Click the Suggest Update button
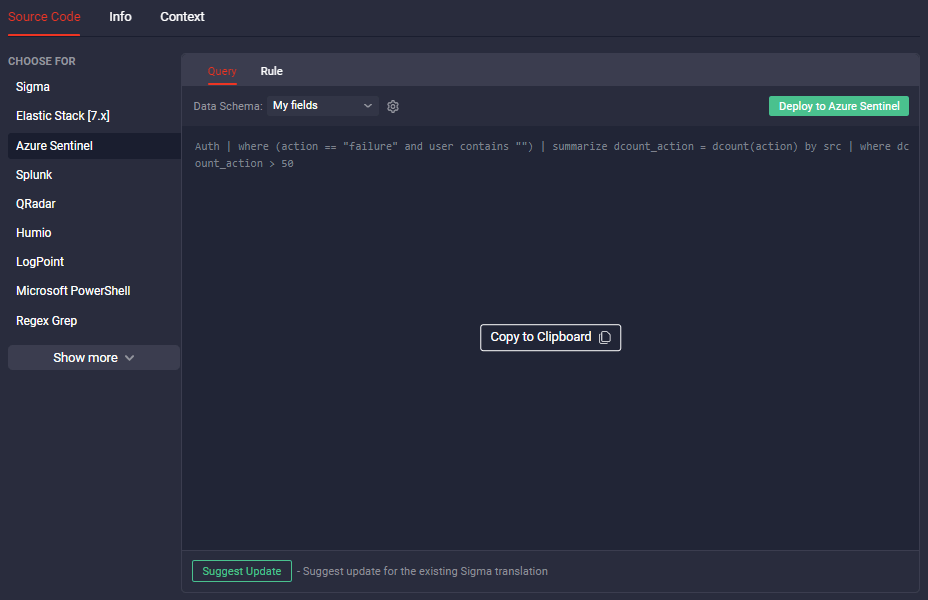Viewport: 928px width, 600px height. 241,571
